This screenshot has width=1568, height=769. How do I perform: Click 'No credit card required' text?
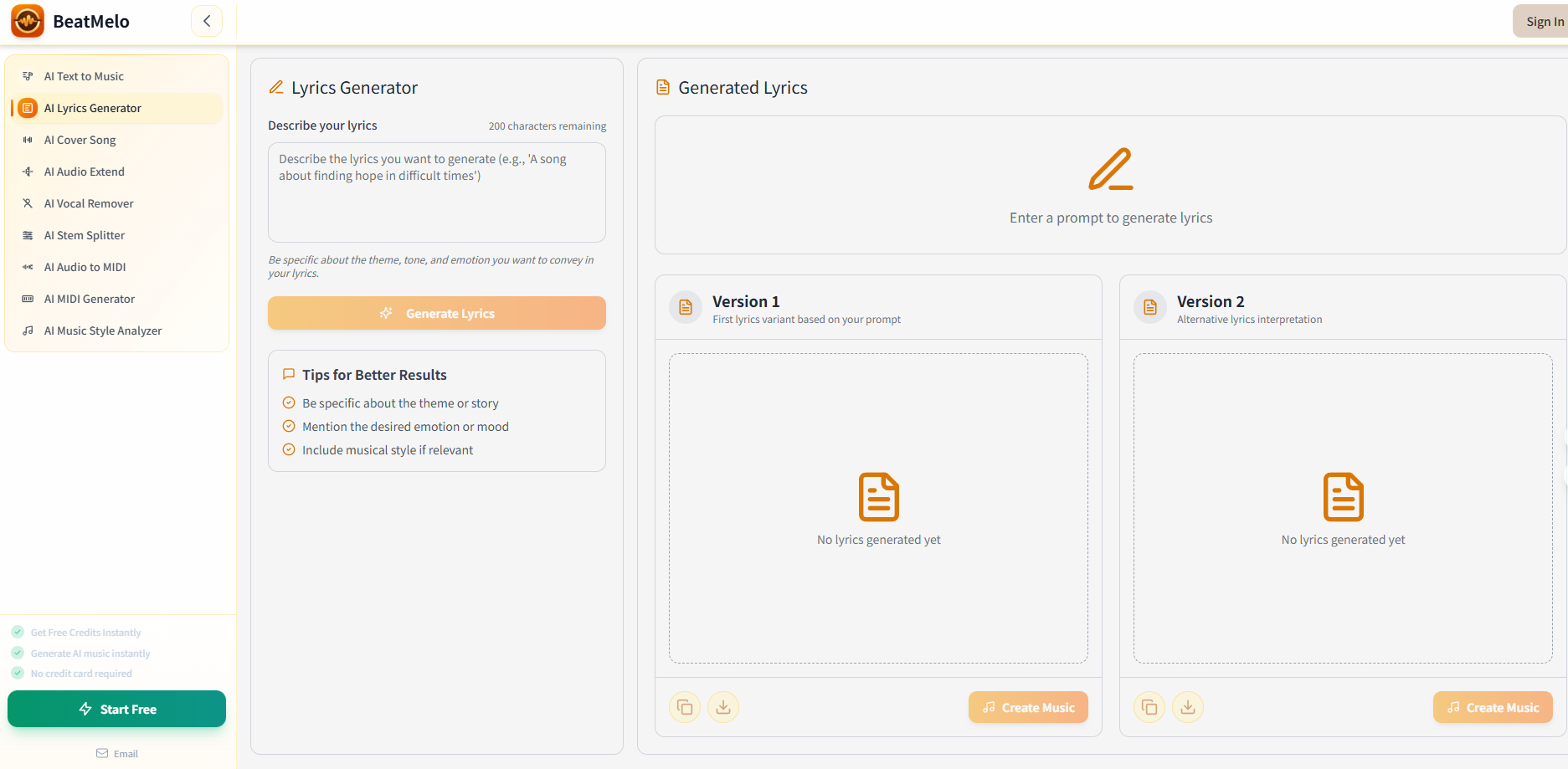click(81, 674)
